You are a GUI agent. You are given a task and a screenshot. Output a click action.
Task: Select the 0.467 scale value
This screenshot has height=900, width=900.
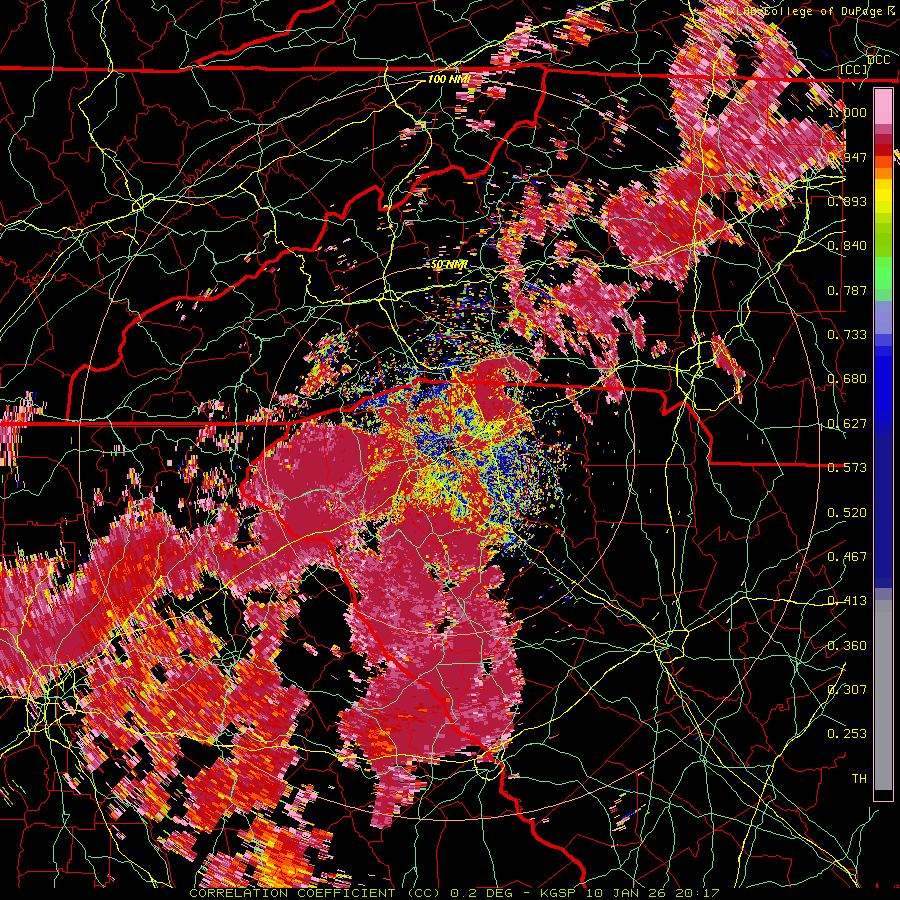(847, 557)
